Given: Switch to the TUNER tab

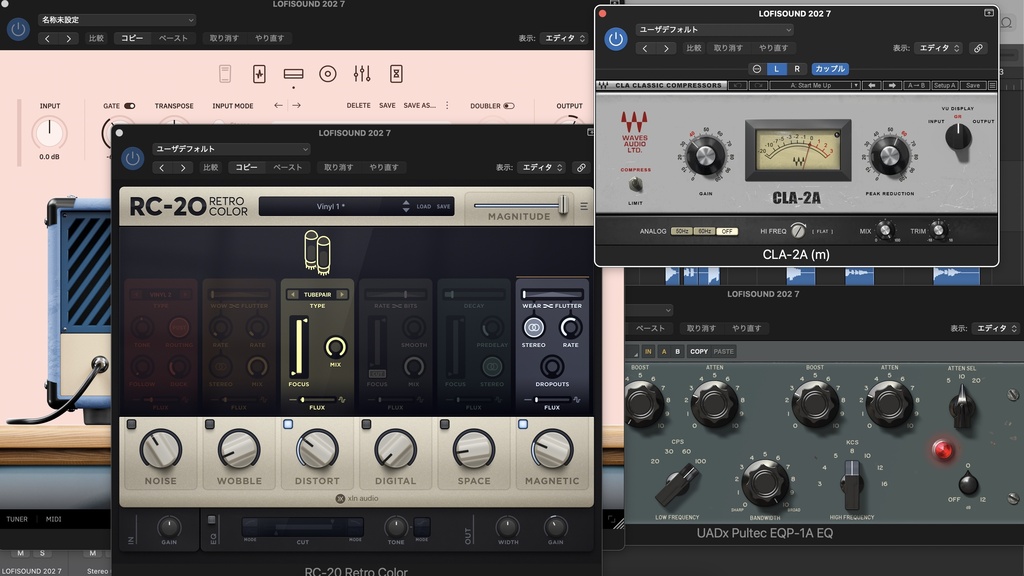Looking at the screenshot, I should (x=17, y=519).
